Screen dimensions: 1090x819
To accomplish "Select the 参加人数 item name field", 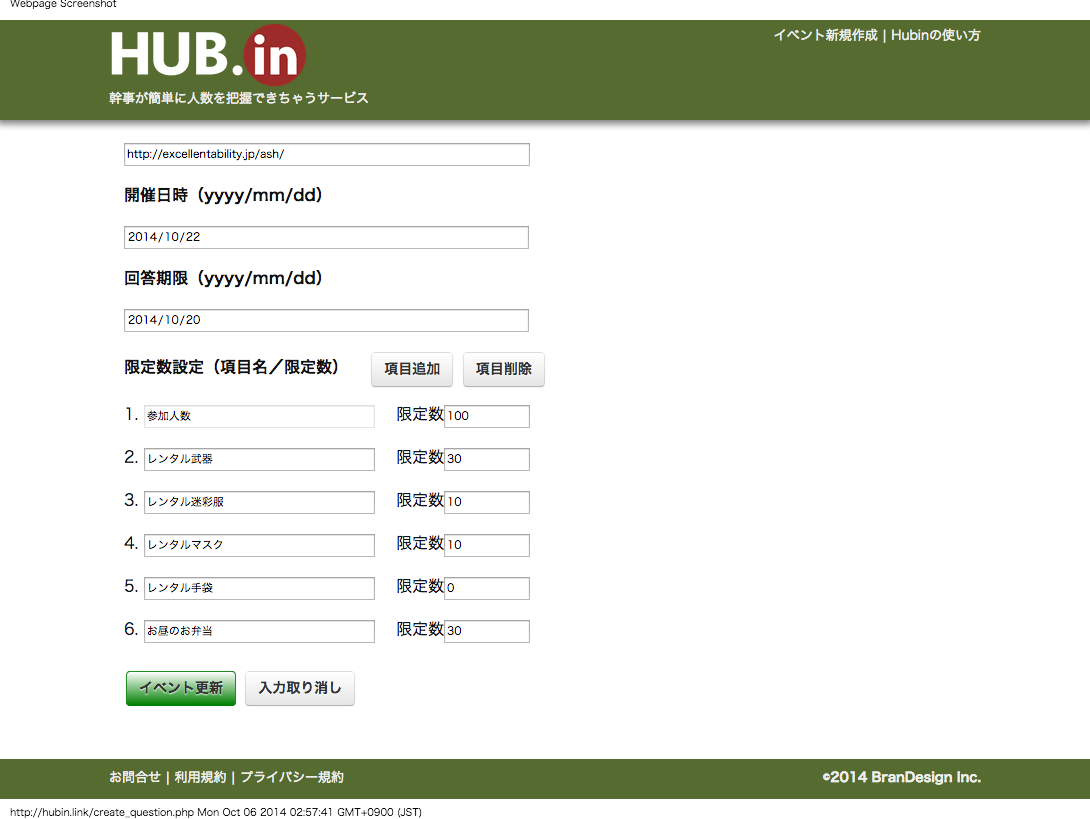I will (x=259, y=416).
